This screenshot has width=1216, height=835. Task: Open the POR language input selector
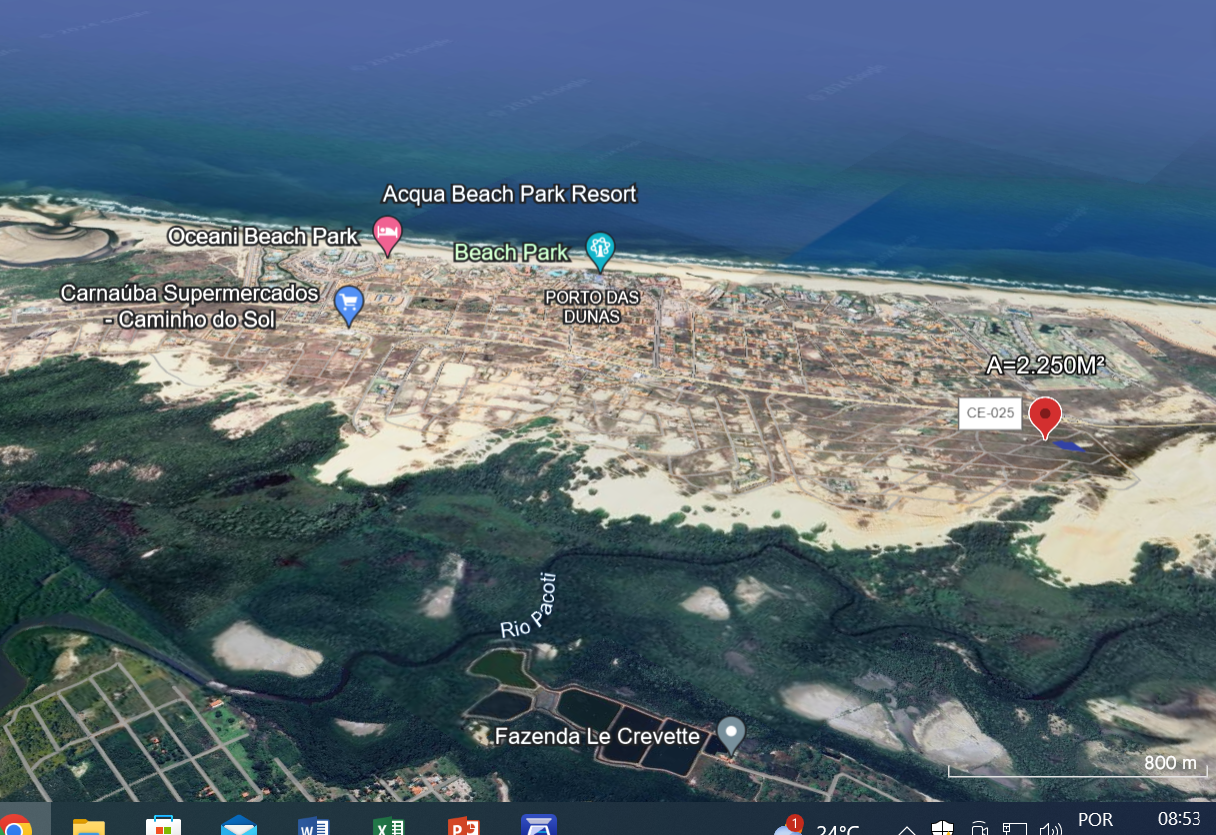point(1095,820)
